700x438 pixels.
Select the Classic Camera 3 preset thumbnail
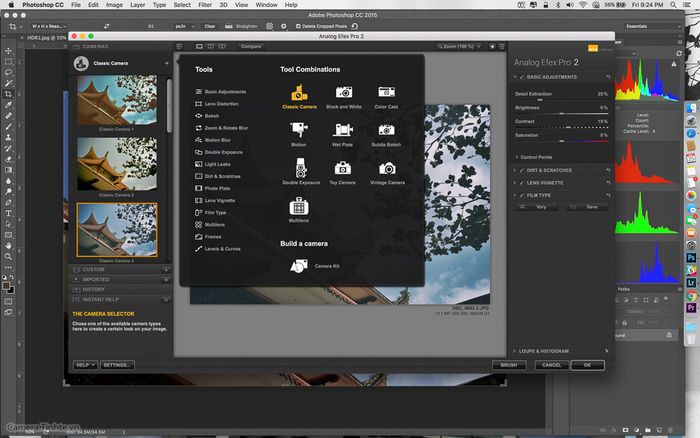[117, 230]
